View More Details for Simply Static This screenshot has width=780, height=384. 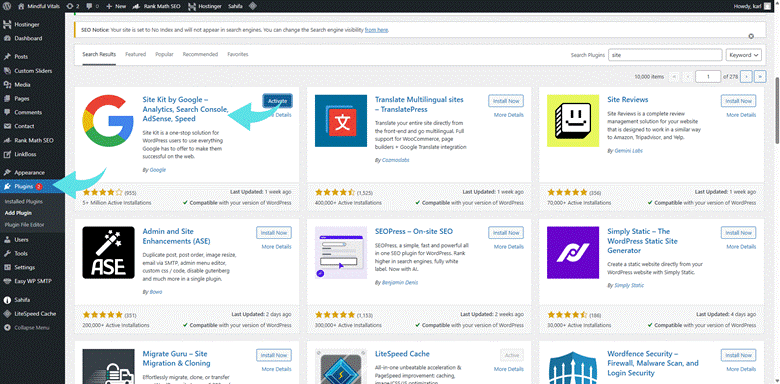pos(741,247)
